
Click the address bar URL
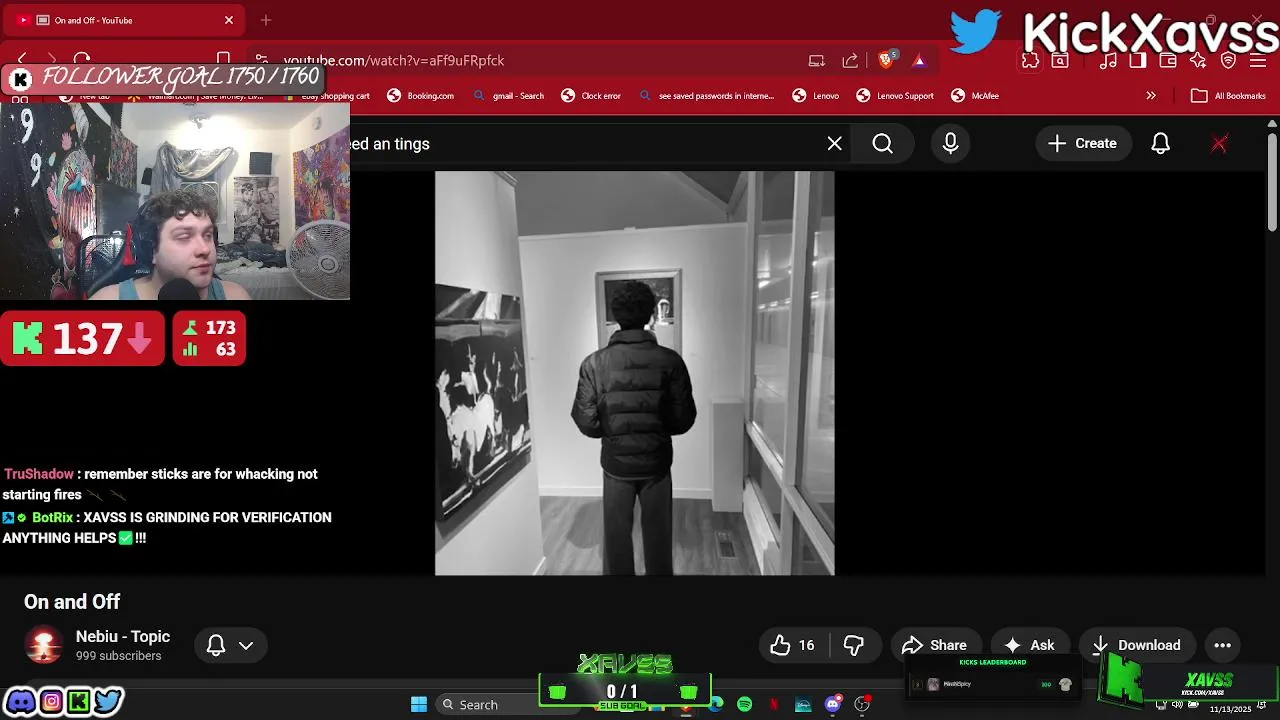click(394, 60)
